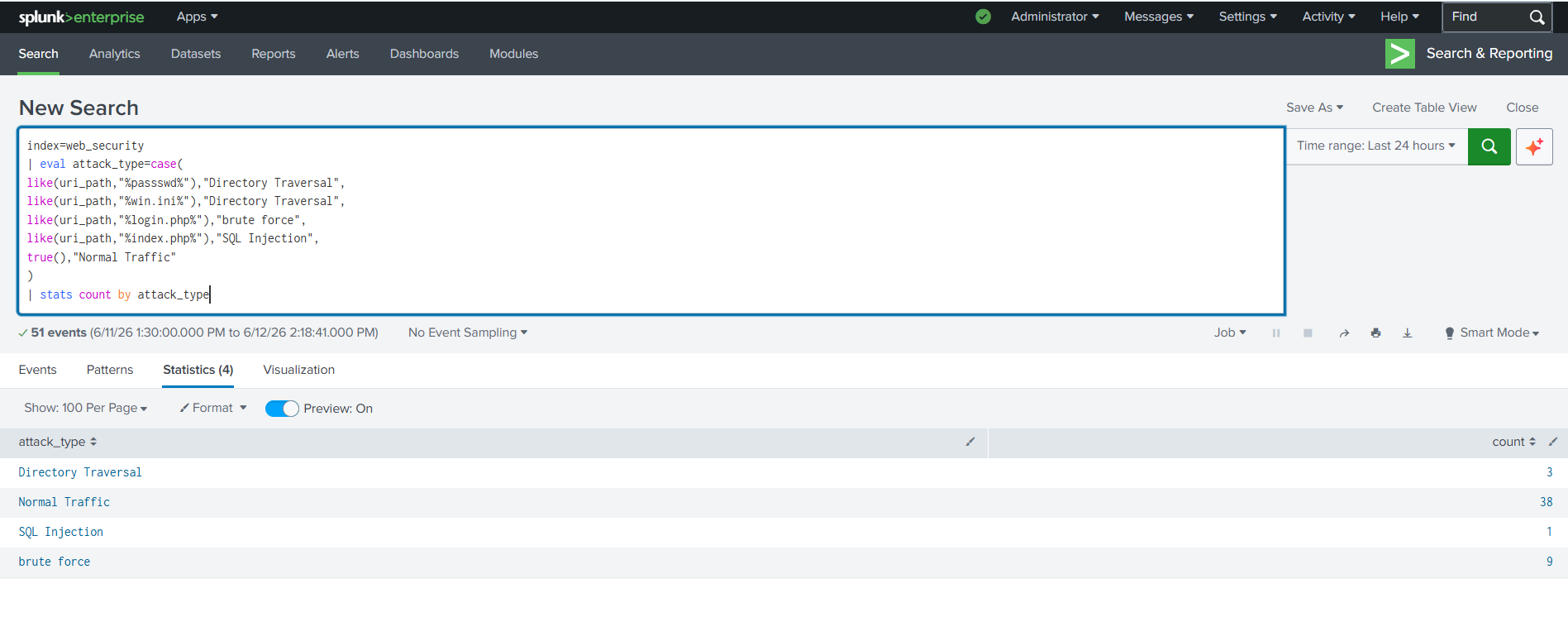Run the search with green magnifier button
The image size is (1568, 622).
click(1489, 146)
